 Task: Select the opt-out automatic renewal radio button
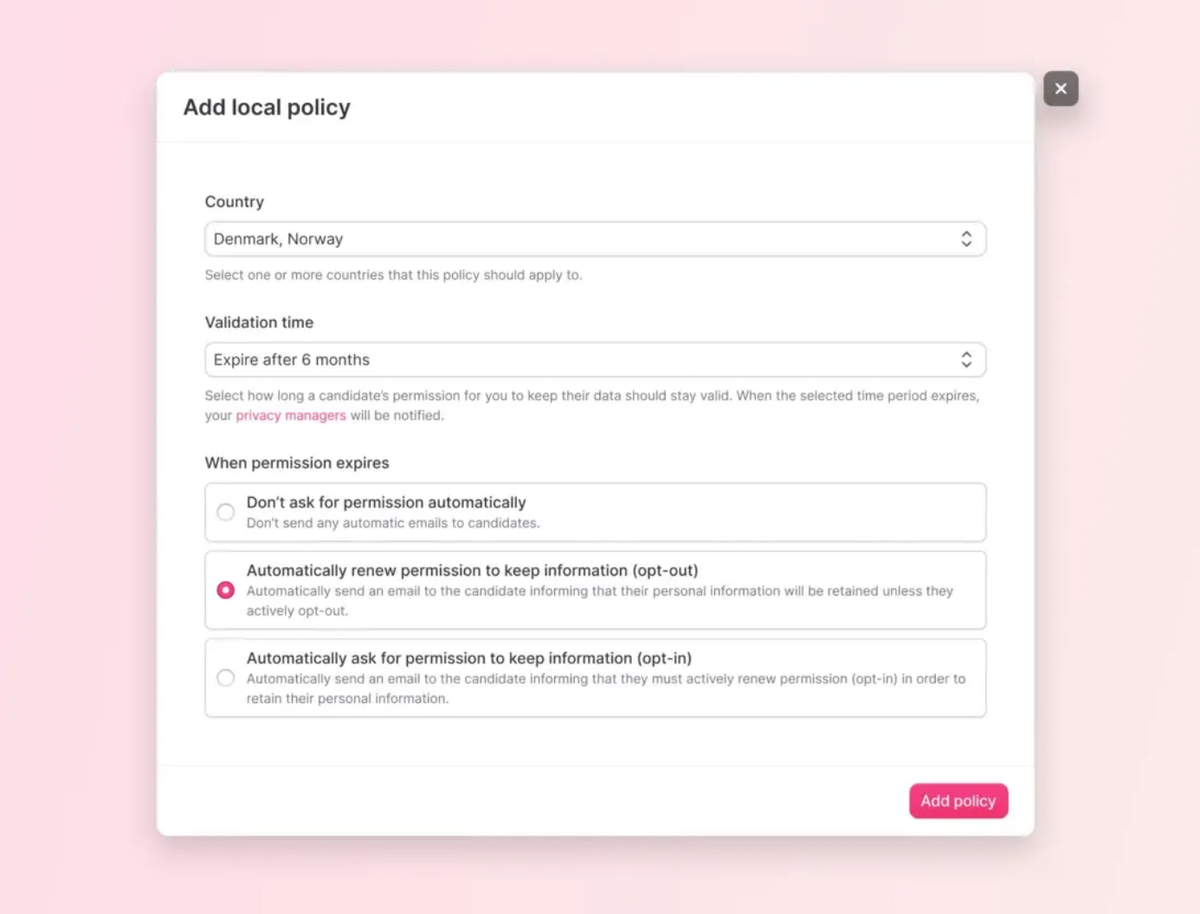point(226,590)
